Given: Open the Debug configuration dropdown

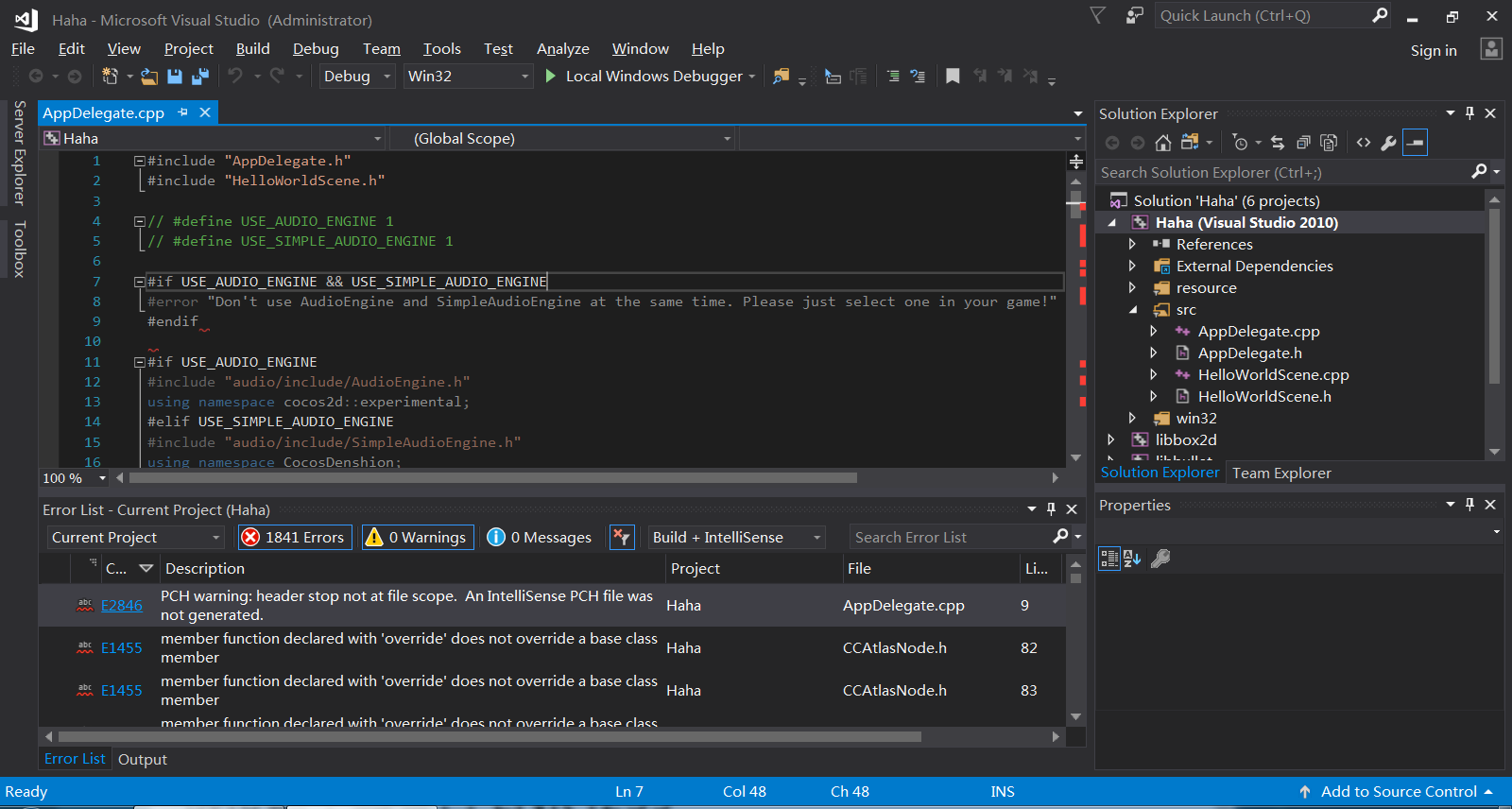Looking at the screenshot, I should pos(356,77).
